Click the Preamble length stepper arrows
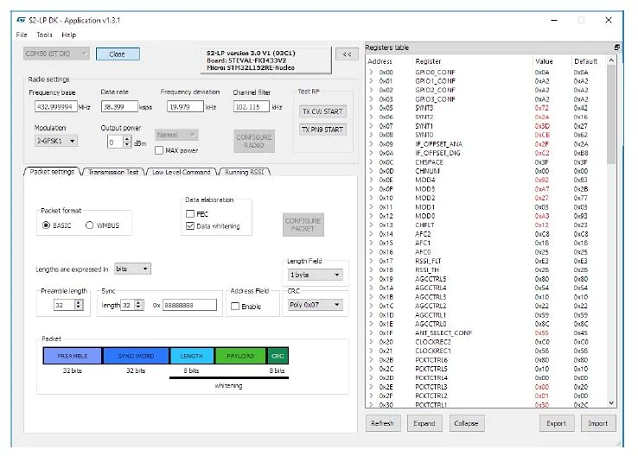 79,305
